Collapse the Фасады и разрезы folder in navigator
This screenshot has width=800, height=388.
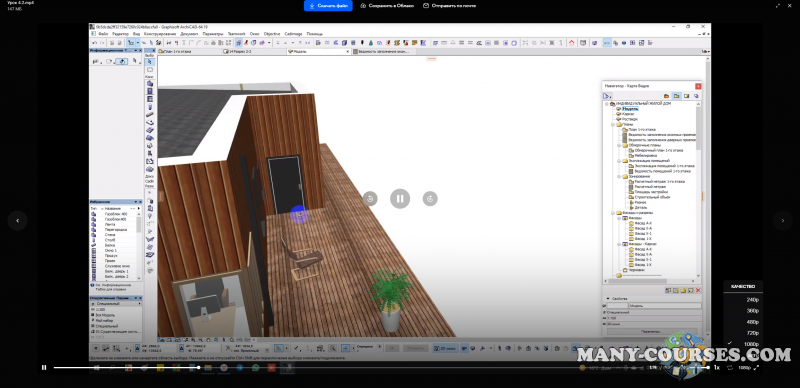tap(612, 212)
